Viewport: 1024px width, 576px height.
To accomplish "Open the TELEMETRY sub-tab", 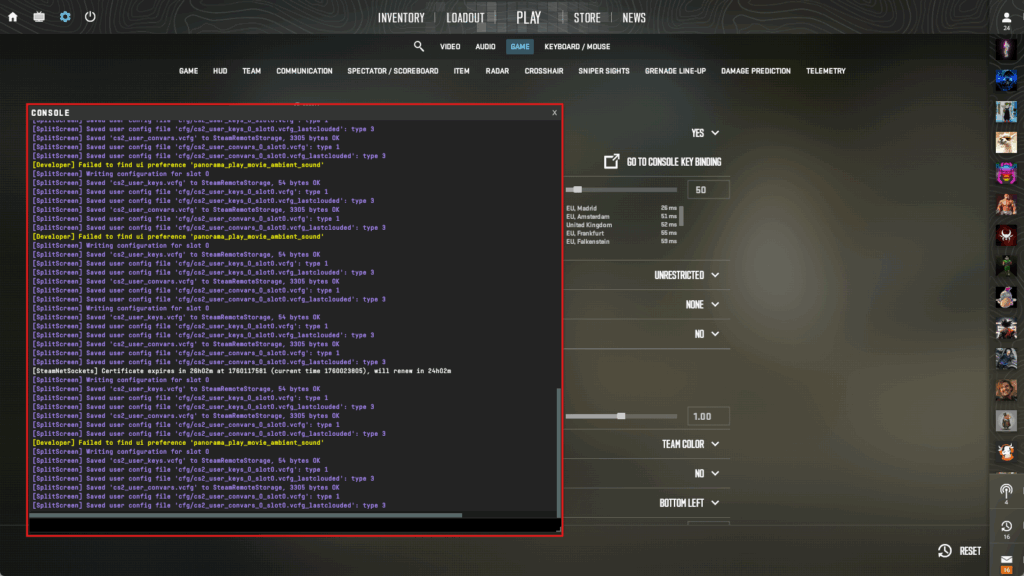I will (825, 71).
